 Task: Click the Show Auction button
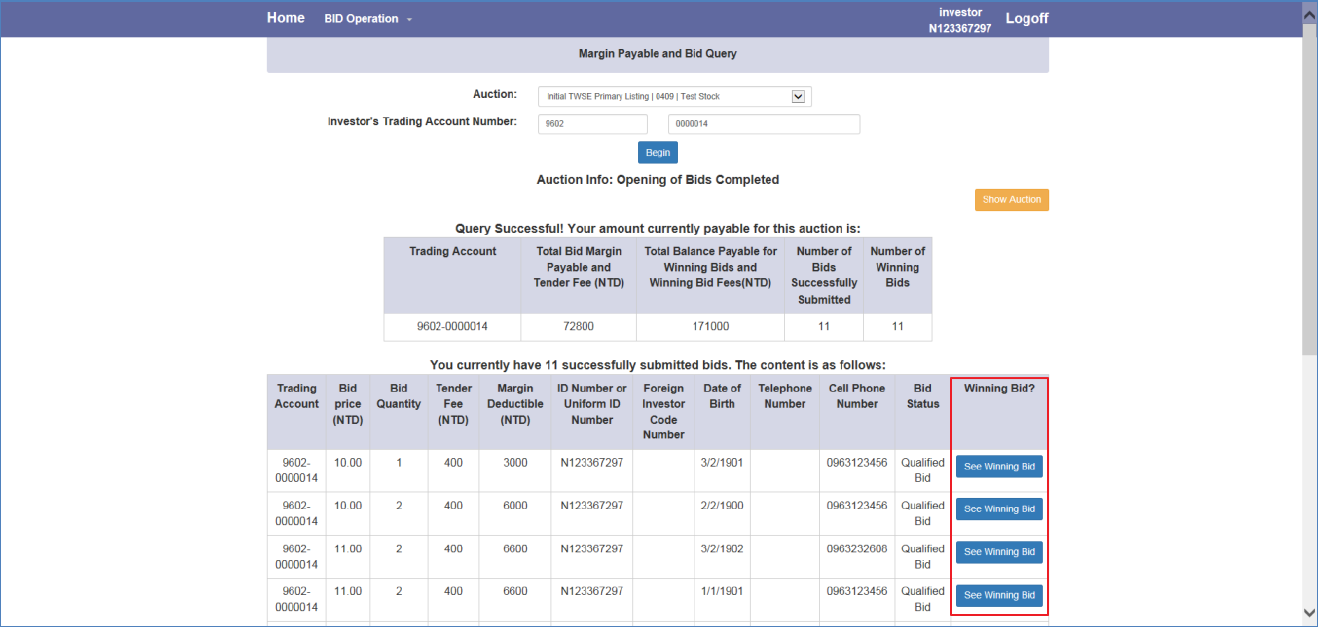click(1012, 200)
